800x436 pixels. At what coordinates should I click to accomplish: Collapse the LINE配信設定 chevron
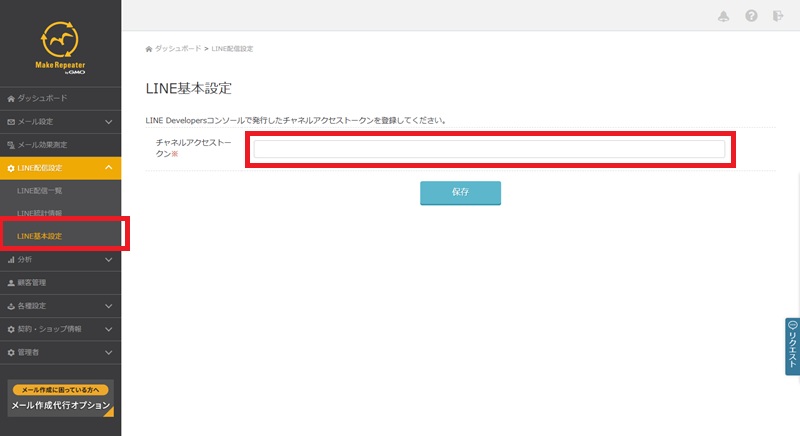[109, 167]
